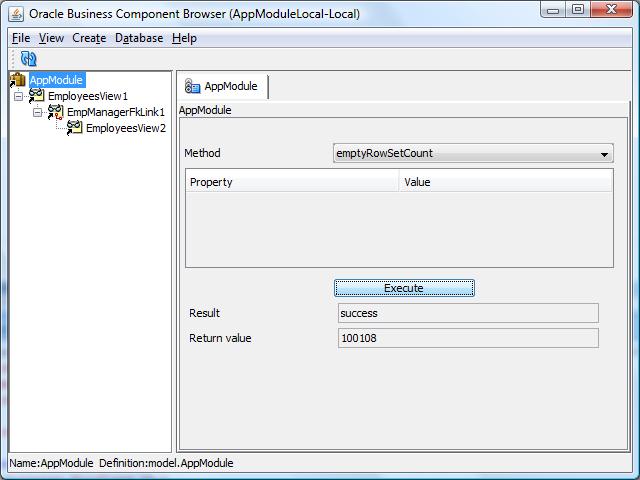This screenshot has width=640, height=480.
Task: Click the Method label
Action: tap(202, 153)
